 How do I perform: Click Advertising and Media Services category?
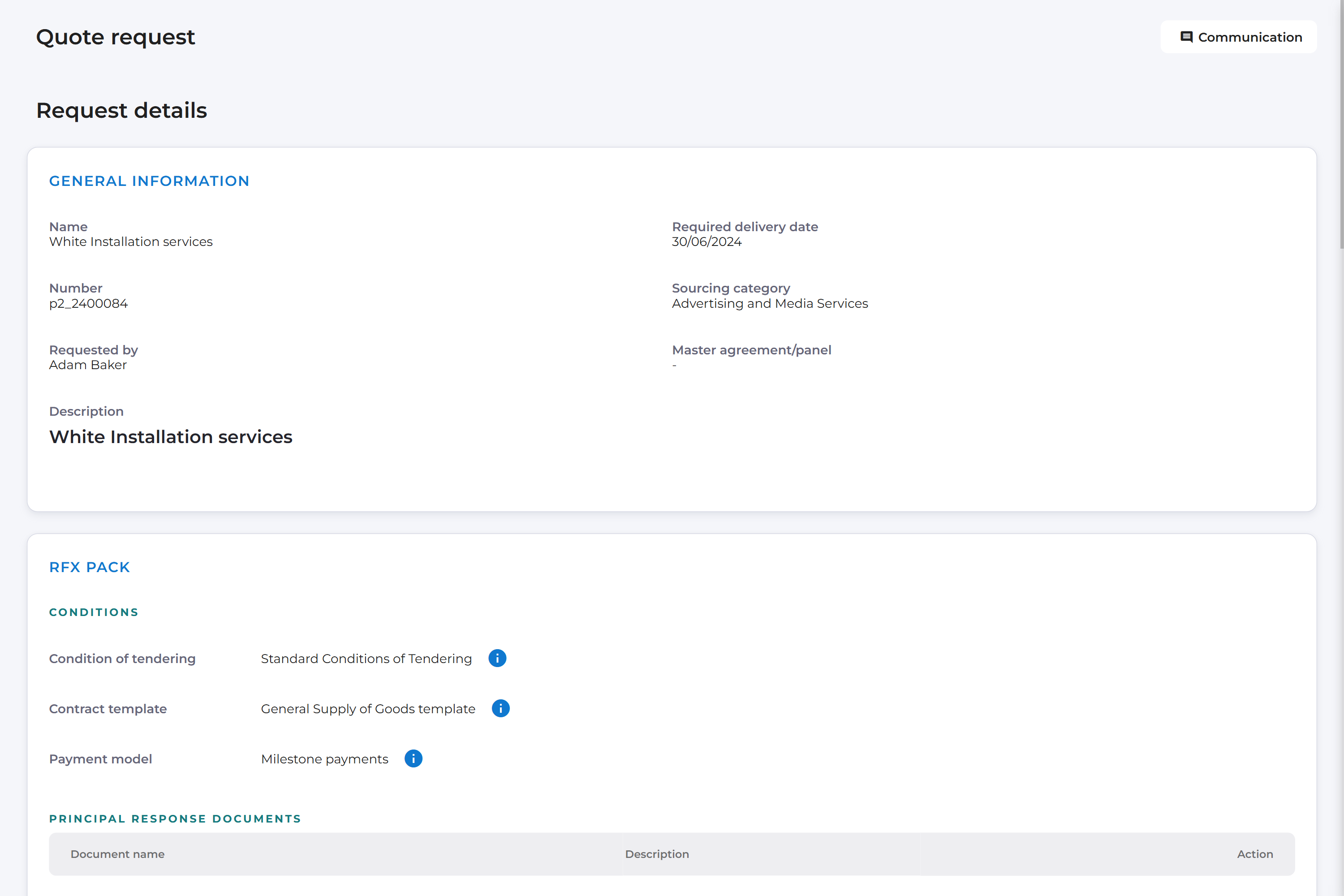[770, 303]
